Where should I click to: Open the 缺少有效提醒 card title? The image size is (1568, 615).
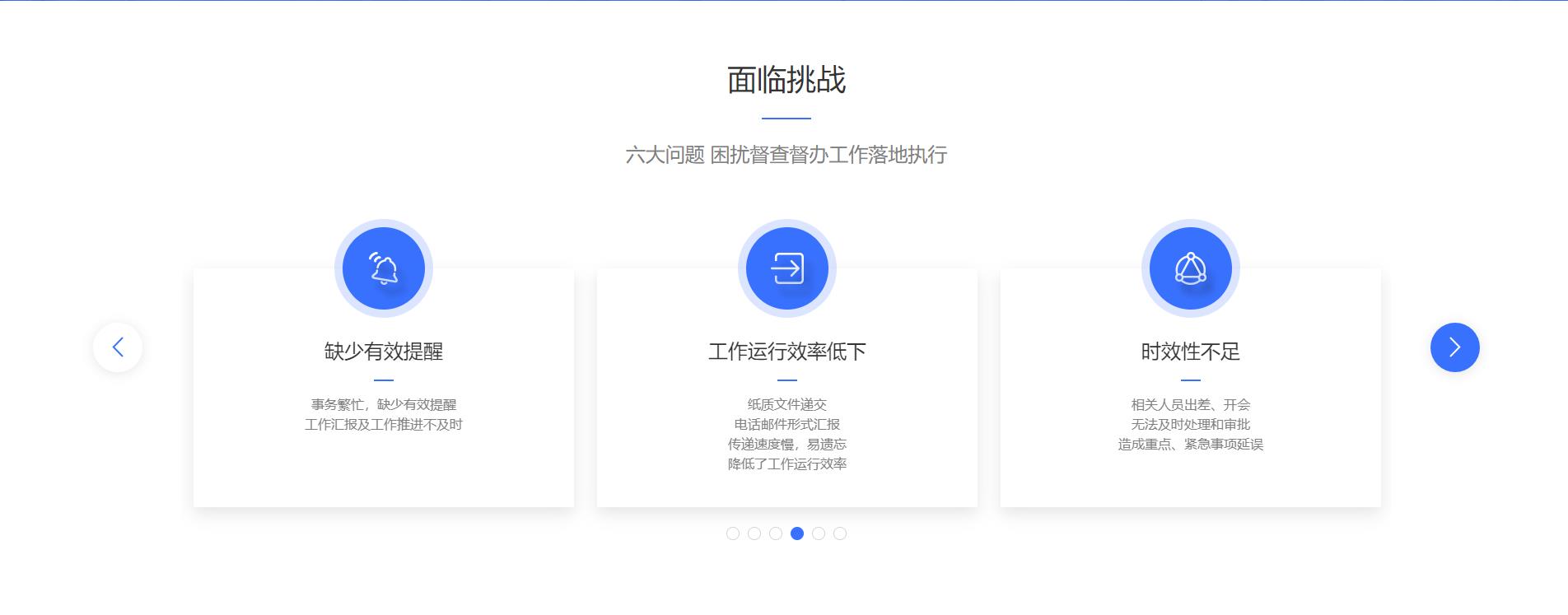pos(383,352)
